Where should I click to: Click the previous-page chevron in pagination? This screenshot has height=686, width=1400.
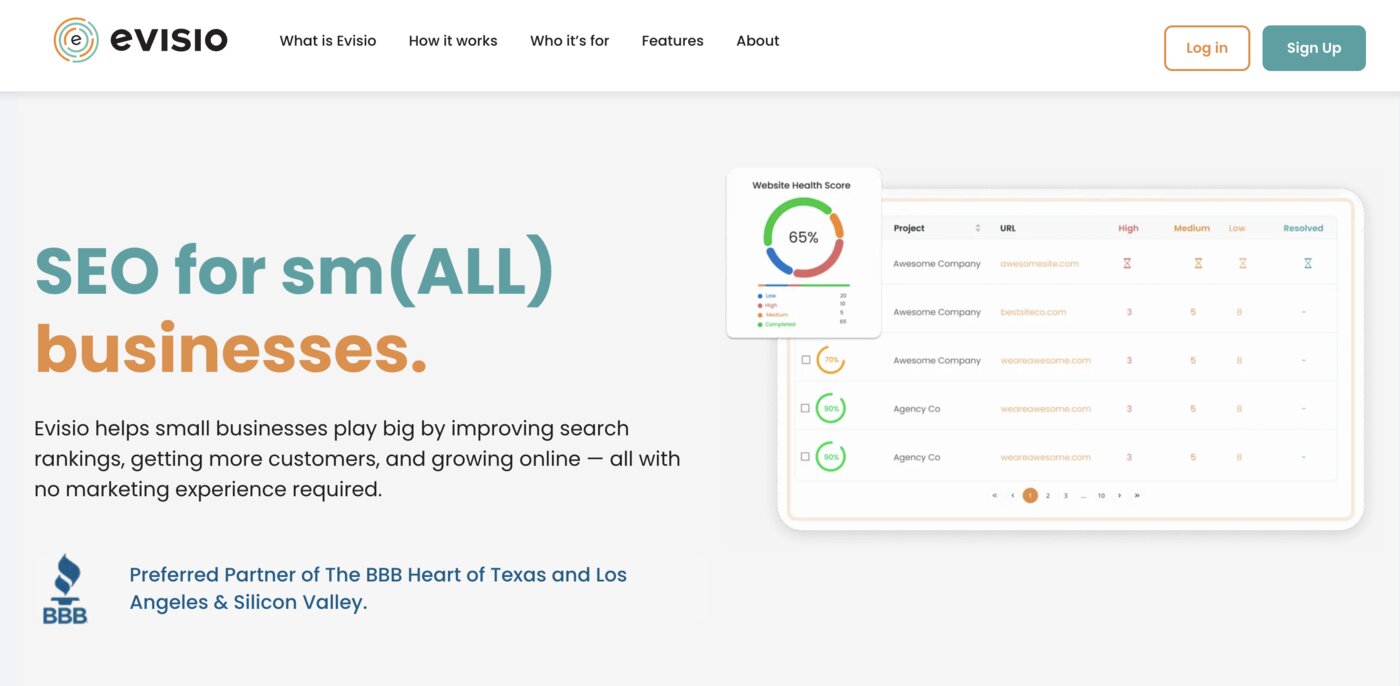(x=1012, y=495)
